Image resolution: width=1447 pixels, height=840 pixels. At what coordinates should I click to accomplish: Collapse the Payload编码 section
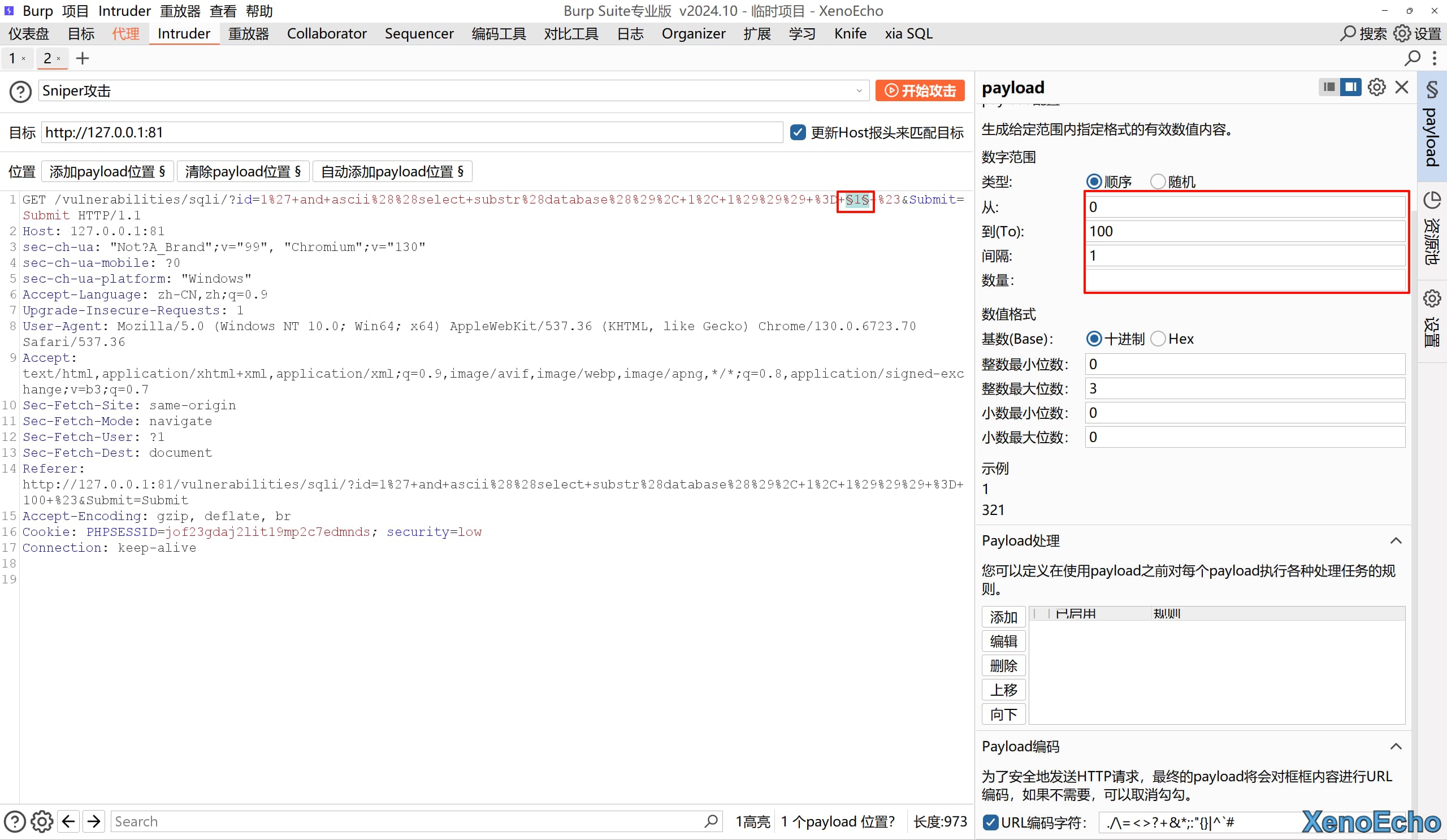[x=1396, y=746]
